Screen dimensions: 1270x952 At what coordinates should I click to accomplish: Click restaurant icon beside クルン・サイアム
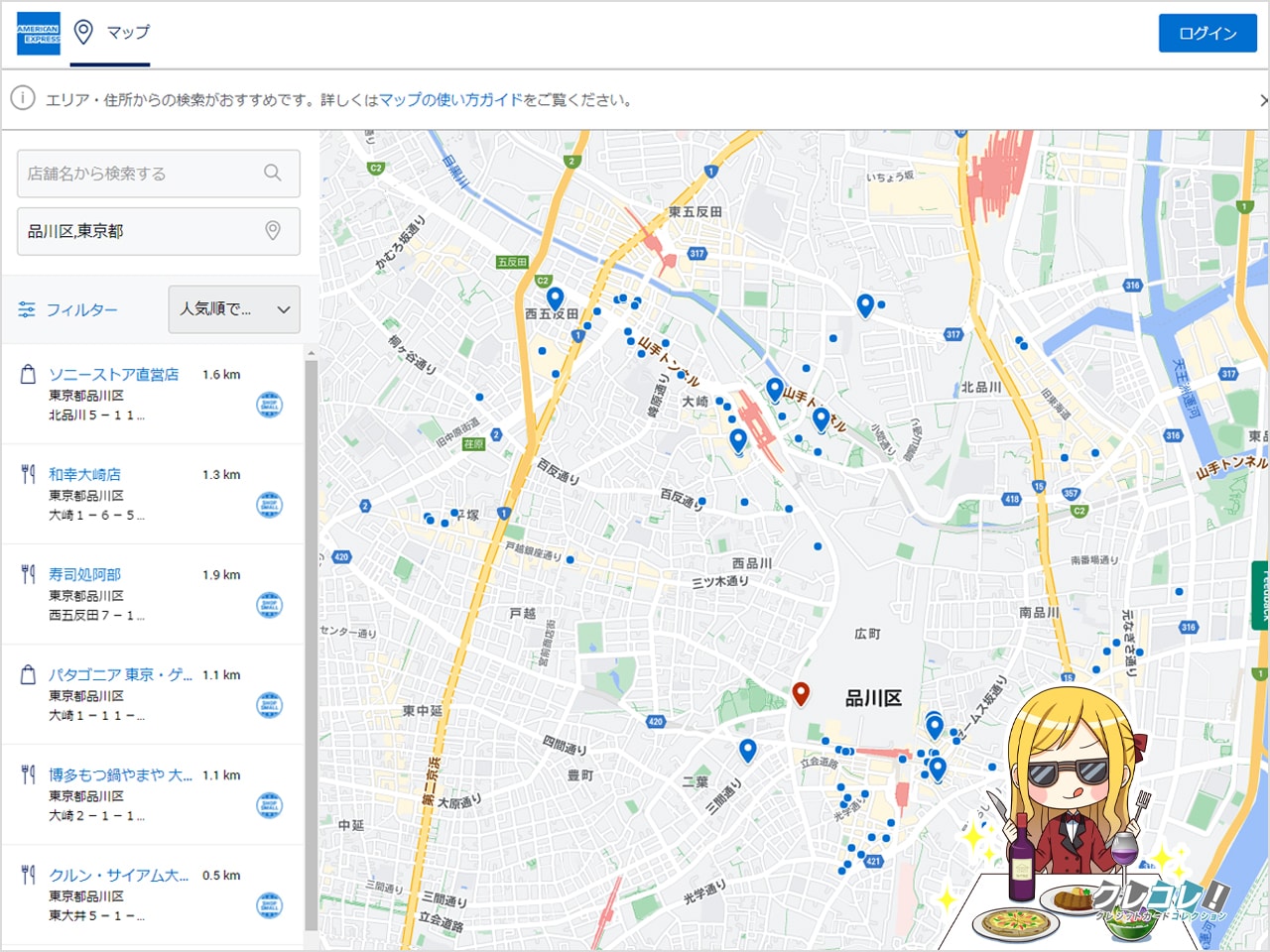click(28, 875)
